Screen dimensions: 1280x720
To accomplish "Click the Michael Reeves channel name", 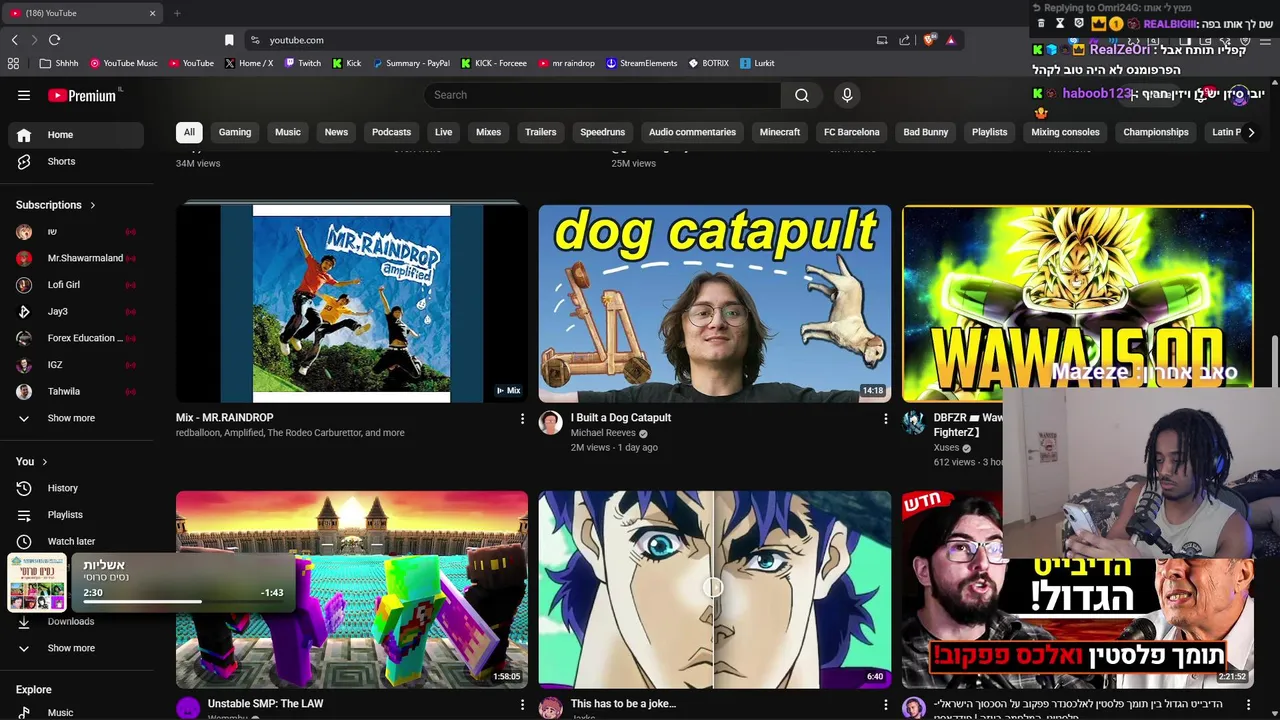I will pyautogui.click(x=603, y=433).
